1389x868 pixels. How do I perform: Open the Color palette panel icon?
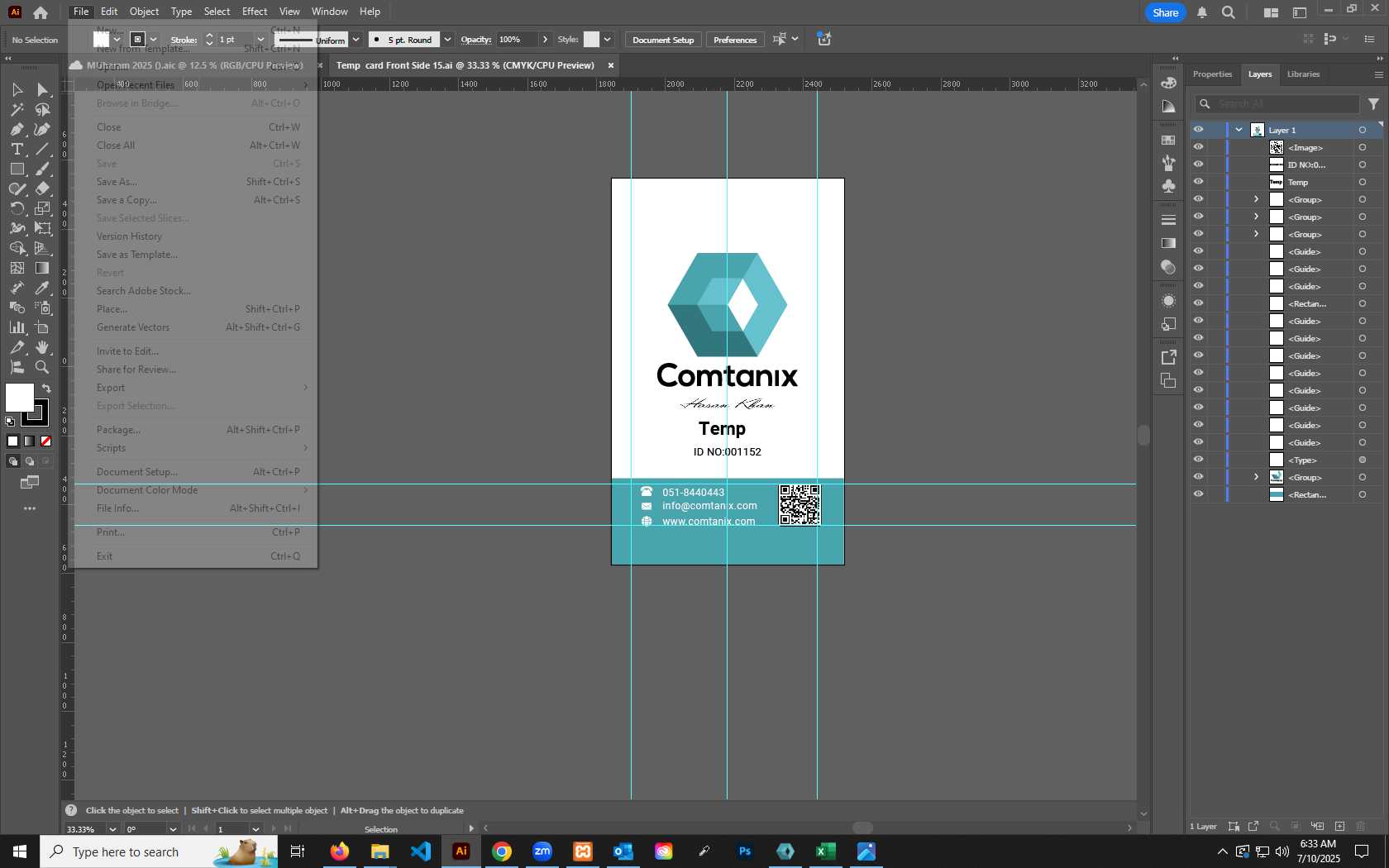1168,83
